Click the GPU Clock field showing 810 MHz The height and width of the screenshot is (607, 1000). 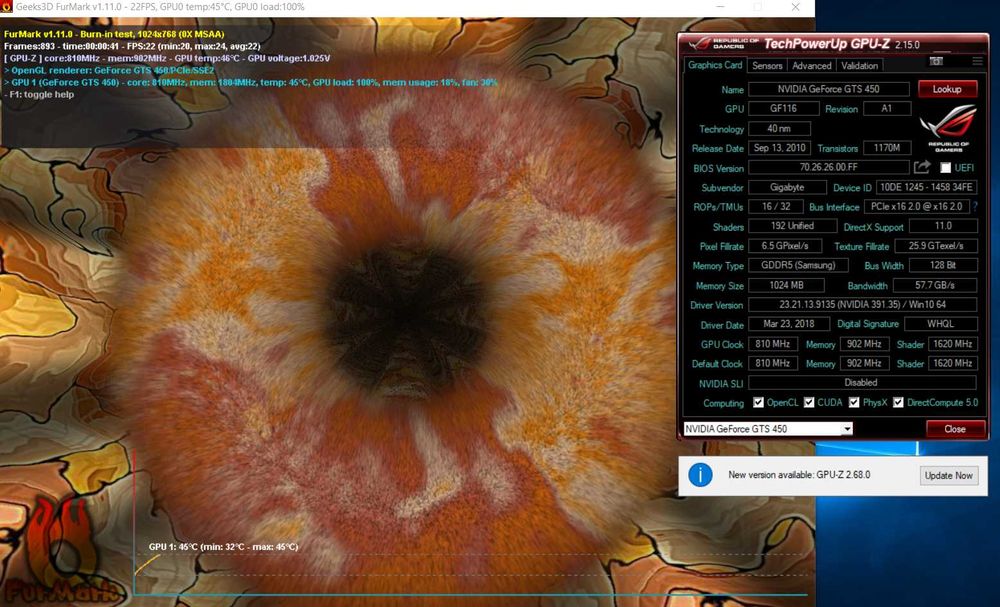click(x=772, y=344)
